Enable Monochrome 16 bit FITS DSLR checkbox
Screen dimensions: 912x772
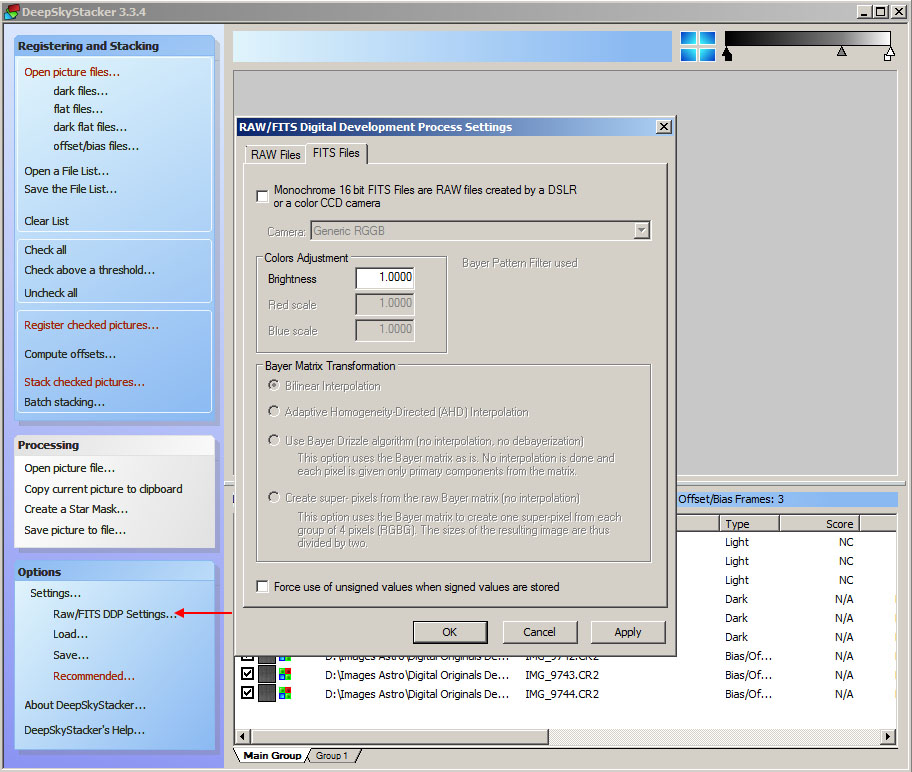(262, 196)
